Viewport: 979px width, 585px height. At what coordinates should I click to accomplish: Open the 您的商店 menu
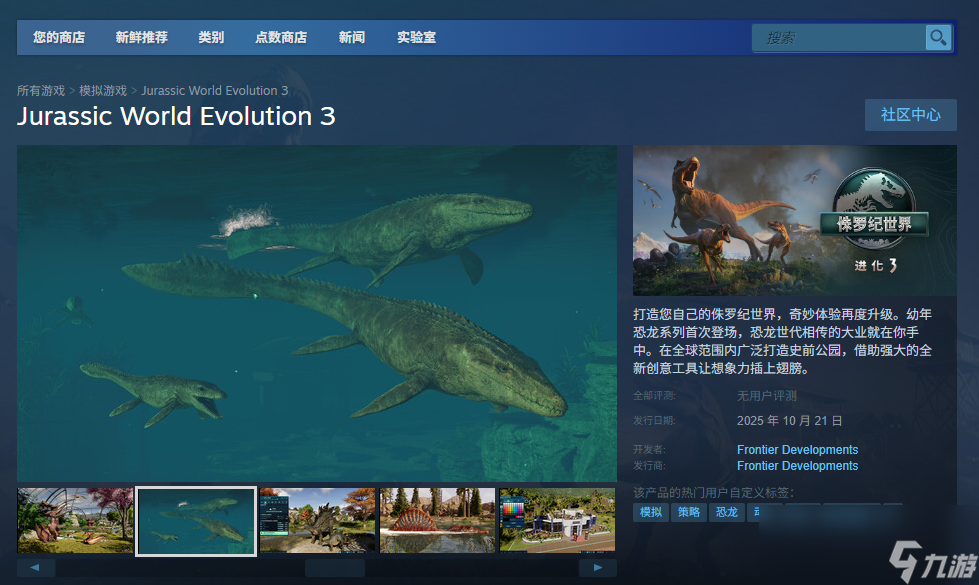[59, 37]
